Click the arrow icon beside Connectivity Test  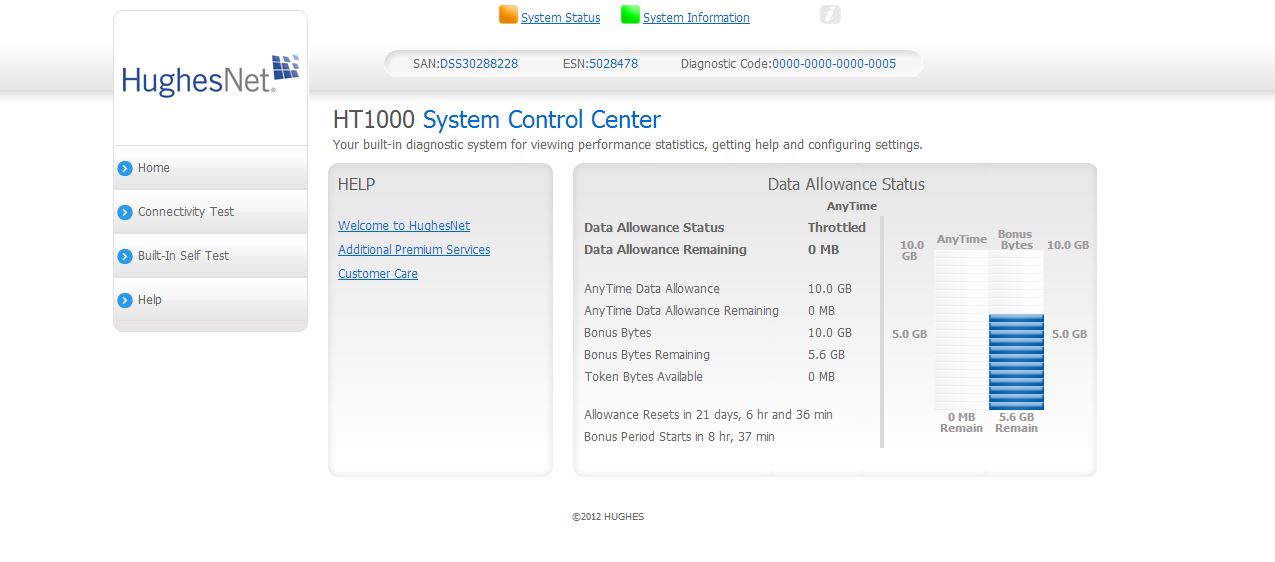tap(125, 212)
